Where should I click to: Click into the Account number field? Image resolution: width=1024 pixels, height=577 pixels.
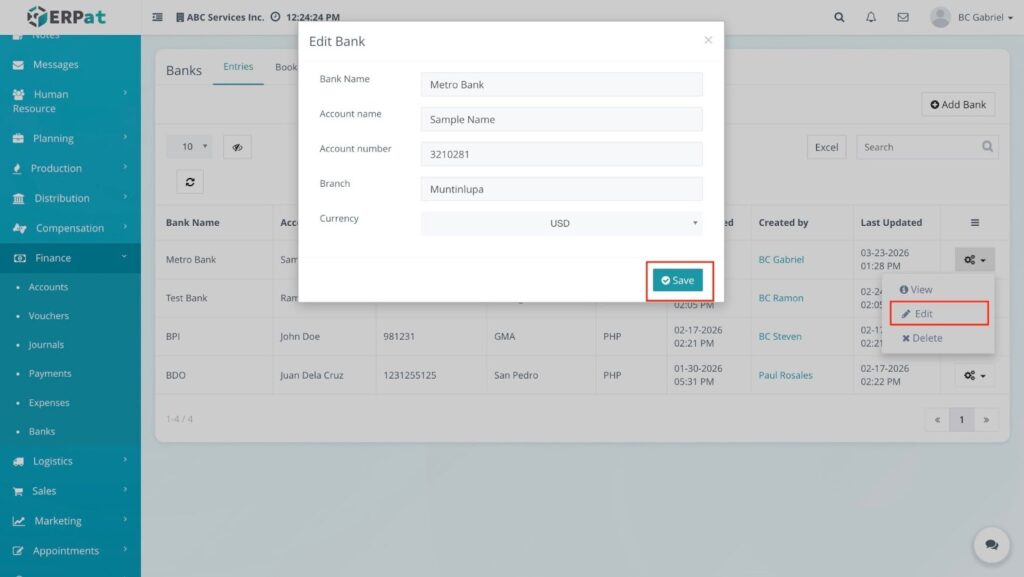(561, 154)
